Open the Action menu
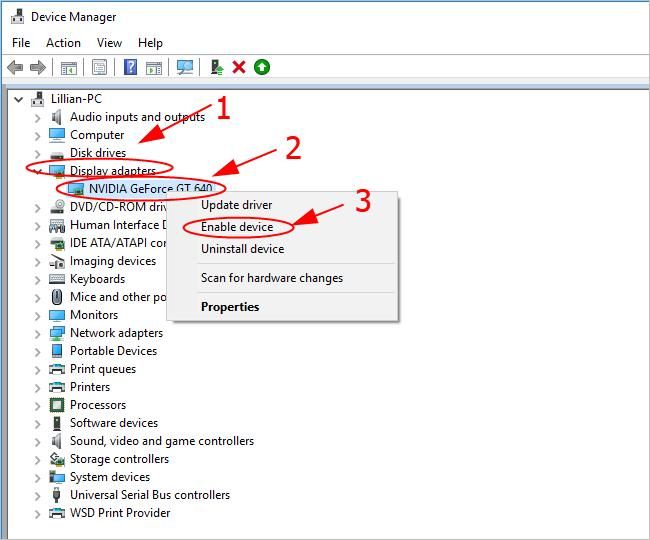Viewport: 650px width, 540px height. tap(63, 43)
